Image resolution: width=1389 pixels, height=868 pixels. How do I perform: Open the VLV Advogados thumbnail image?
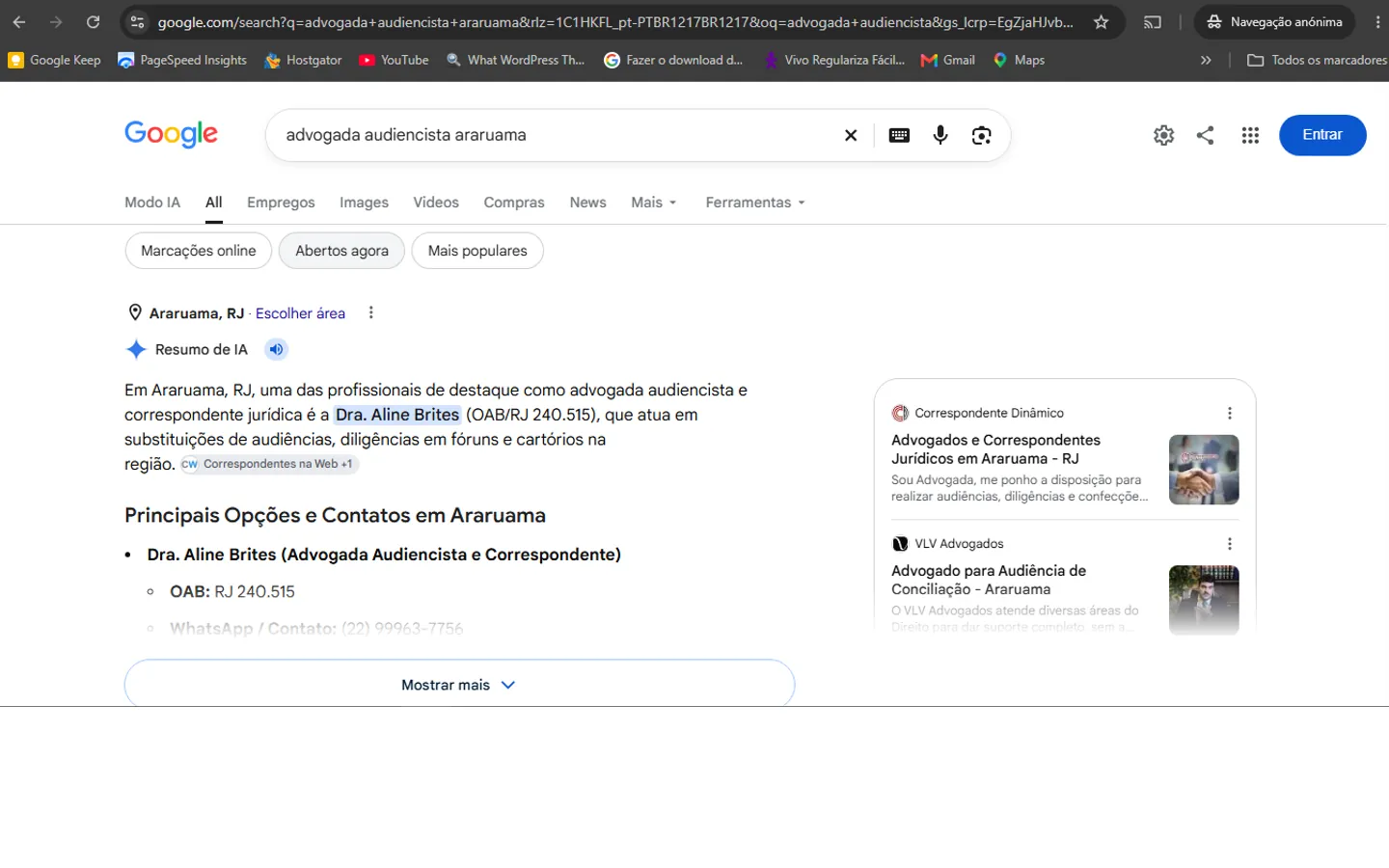pos(1204,600)
